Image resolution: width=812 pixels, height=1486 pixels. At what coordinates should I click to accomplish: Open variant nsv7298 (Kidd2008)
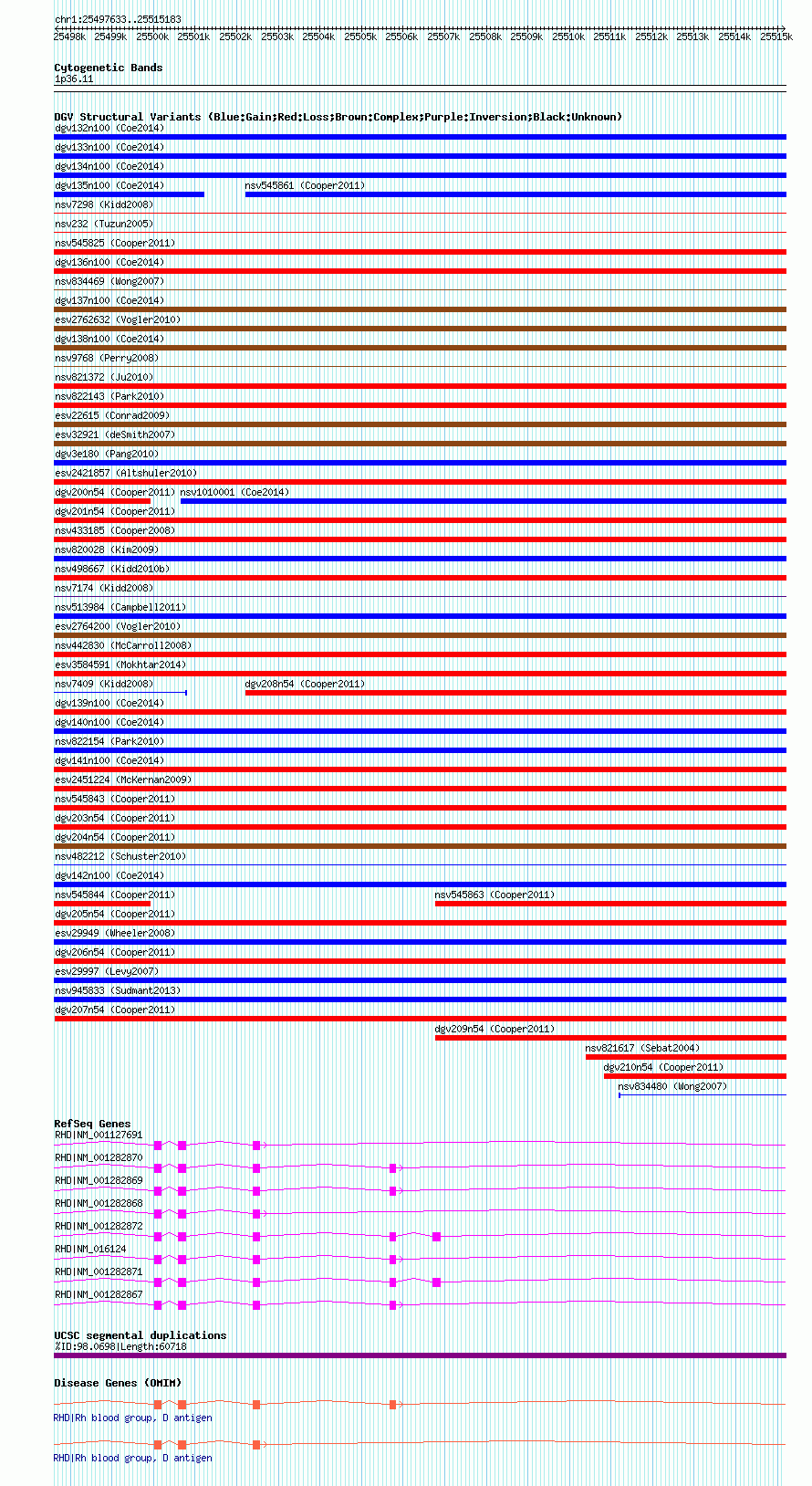click(104, 204)
